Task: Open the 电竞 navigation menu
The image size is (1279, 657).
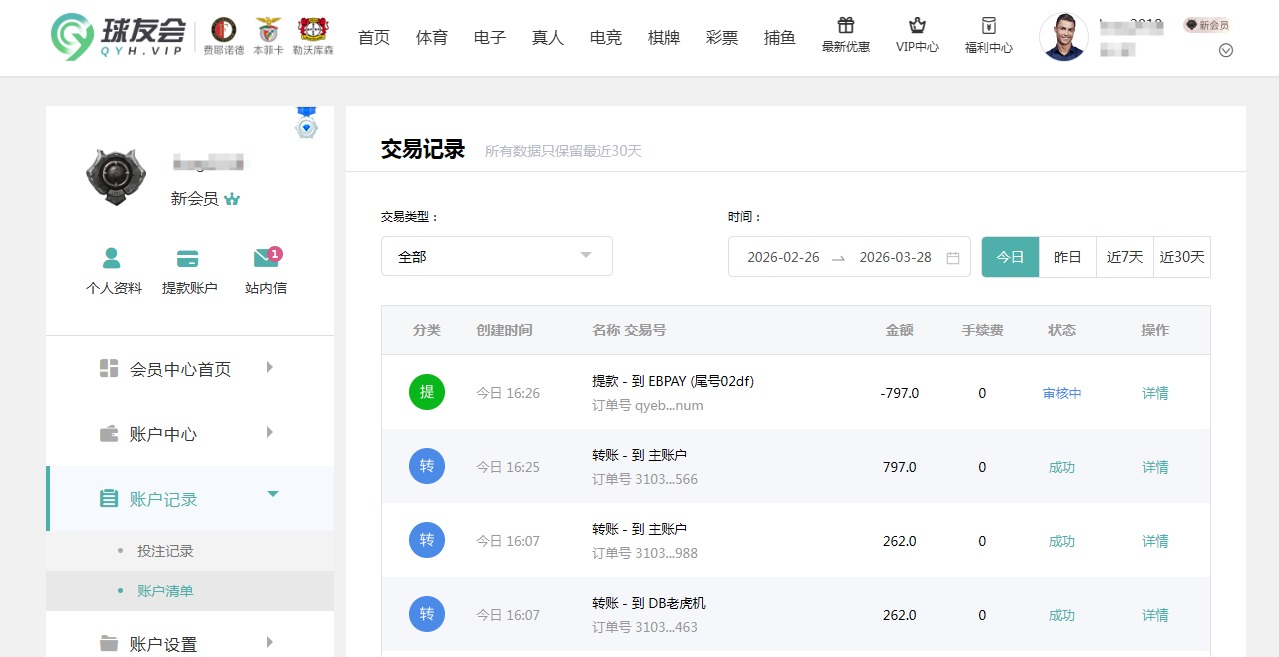Action: (605, 37)
